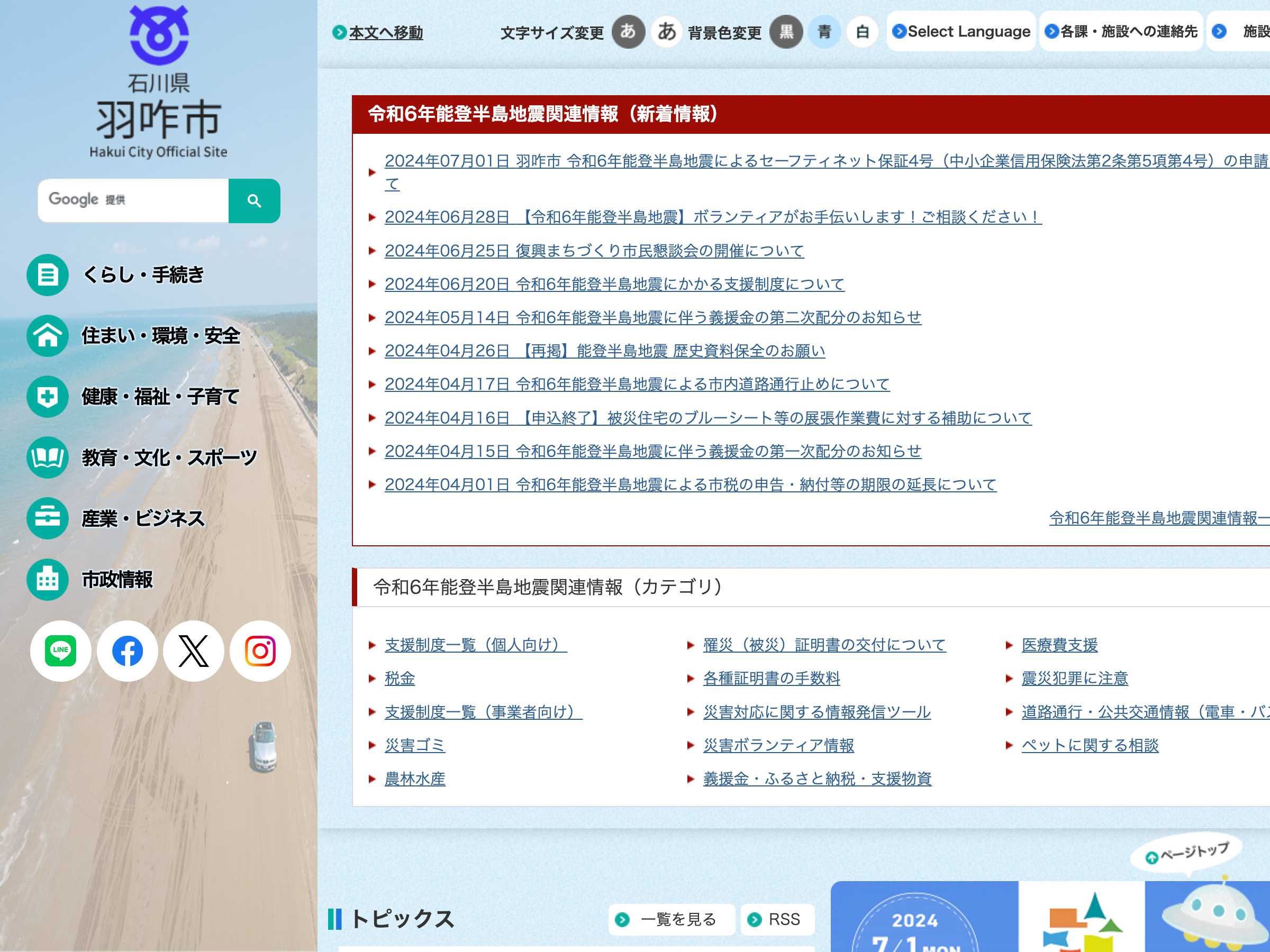This screenshot has width=1270, height=952.
Task: Open 農林水産 category link
Action: pyautogui.click(x=414, y=779)
